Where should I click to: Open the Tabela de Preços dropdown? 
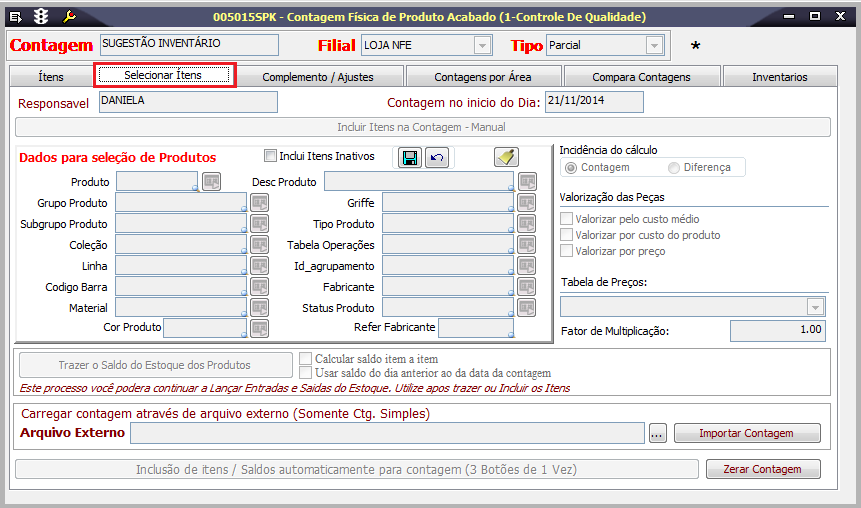click(x=815, y=307)
